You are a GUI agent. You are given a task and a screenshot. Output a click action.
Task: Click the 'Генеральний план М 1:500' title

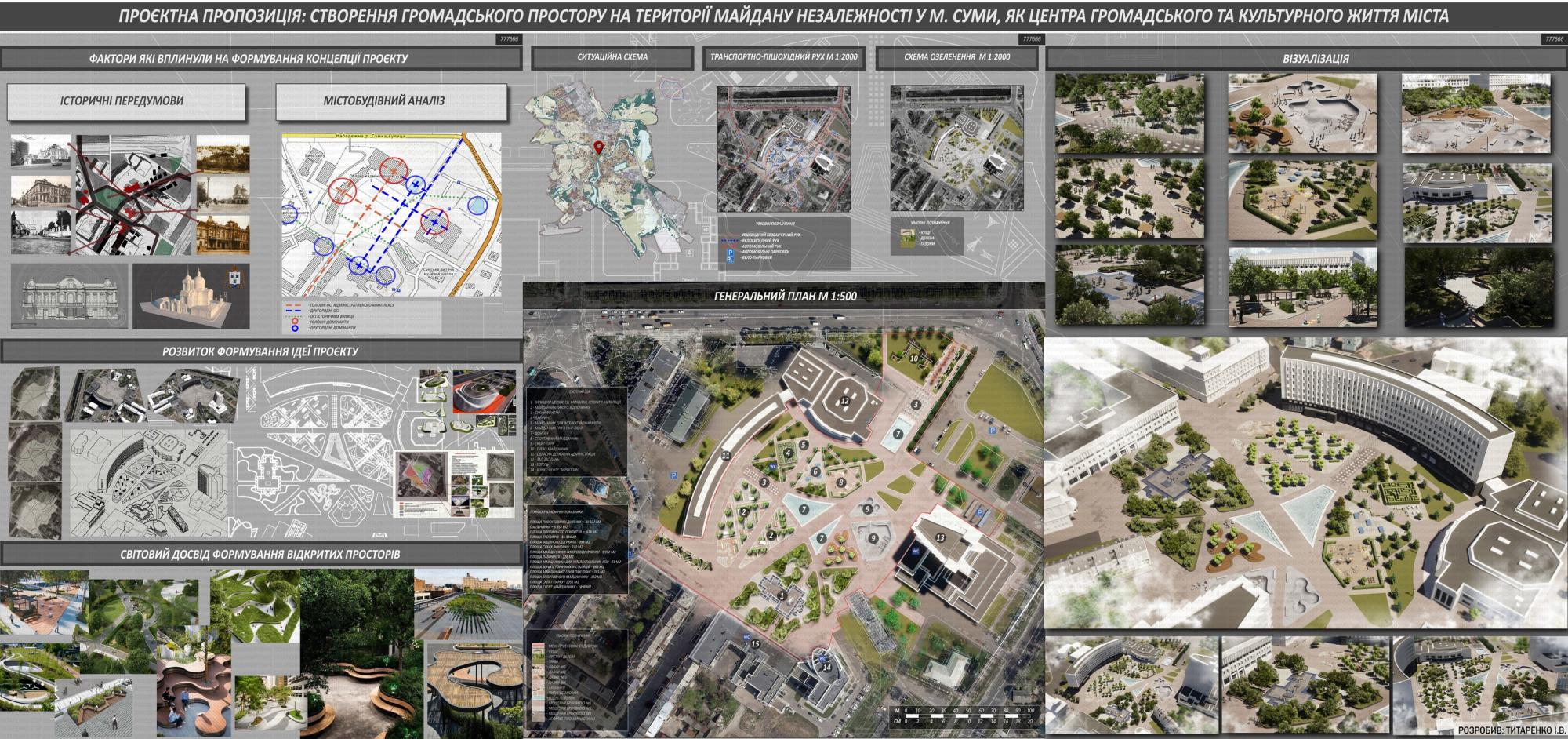tap(785, 297)
